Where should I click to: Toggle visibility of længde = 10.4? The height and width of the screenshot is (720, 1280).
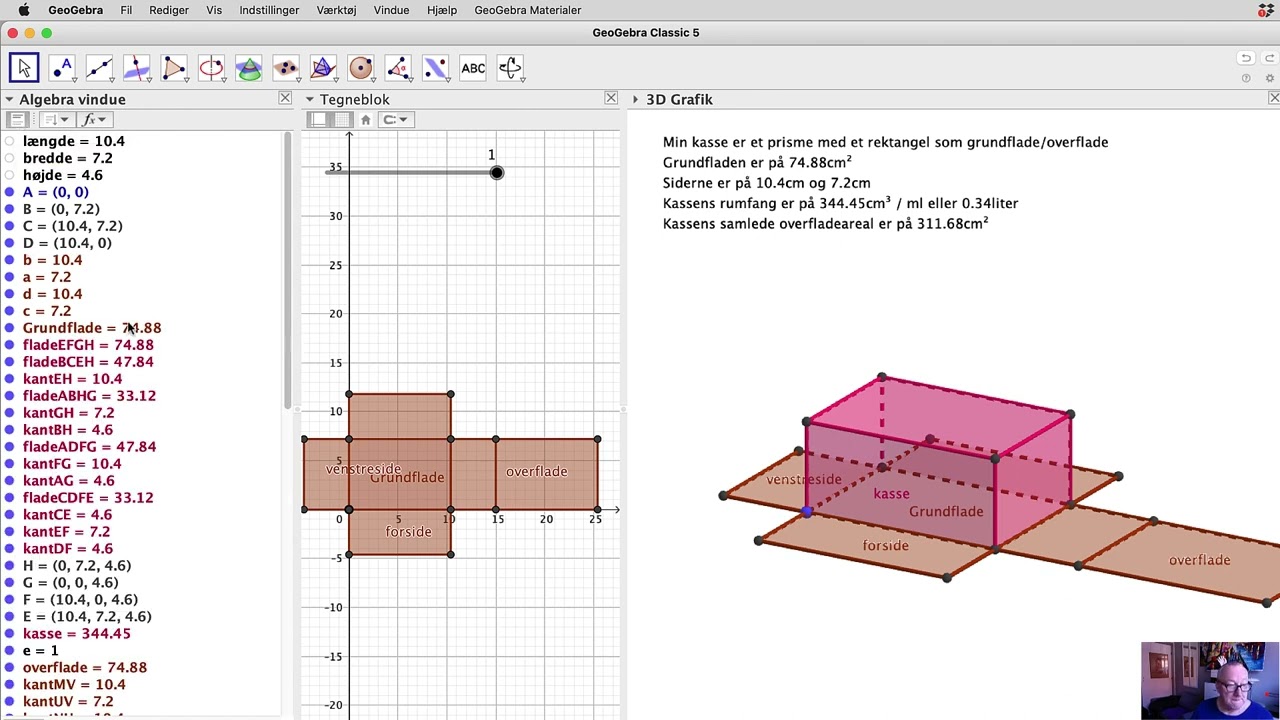[10, 141]
